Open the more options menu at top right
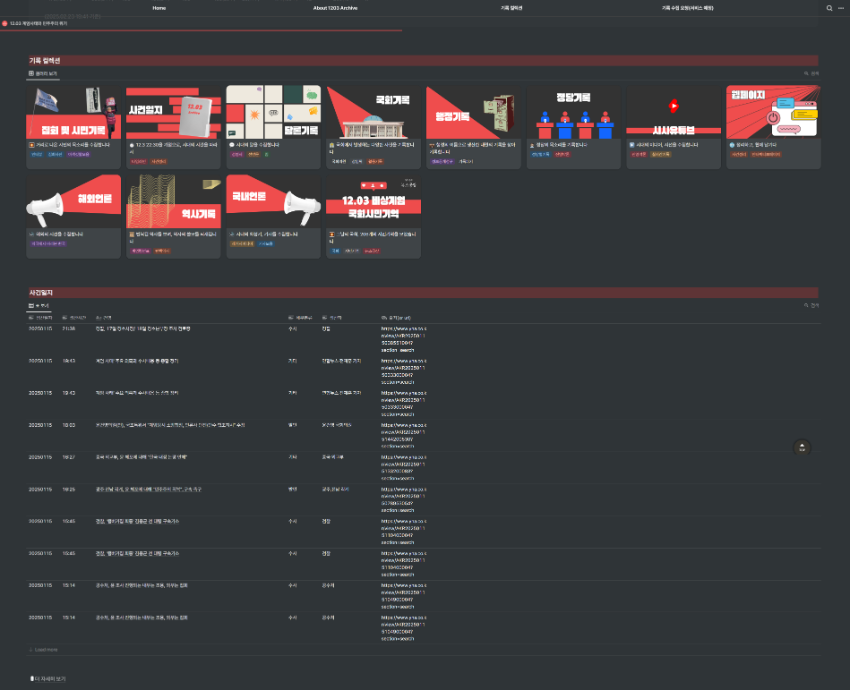 pyautogui.click(x=841, y=7)
